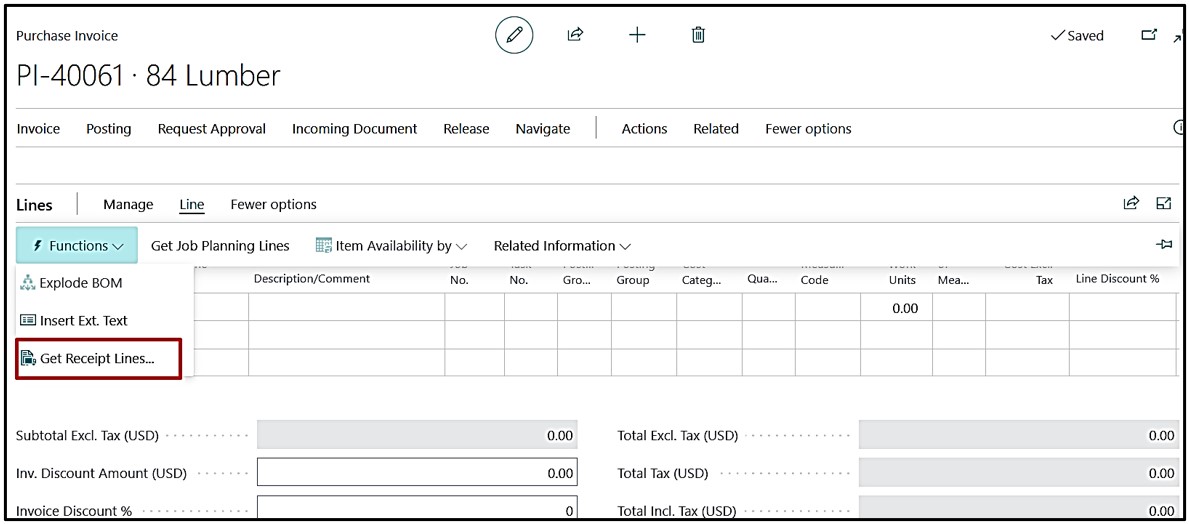This screenshot has height=524, width=1189.
Task: Open invoice in new window icon
Action: coord(1149,35)
